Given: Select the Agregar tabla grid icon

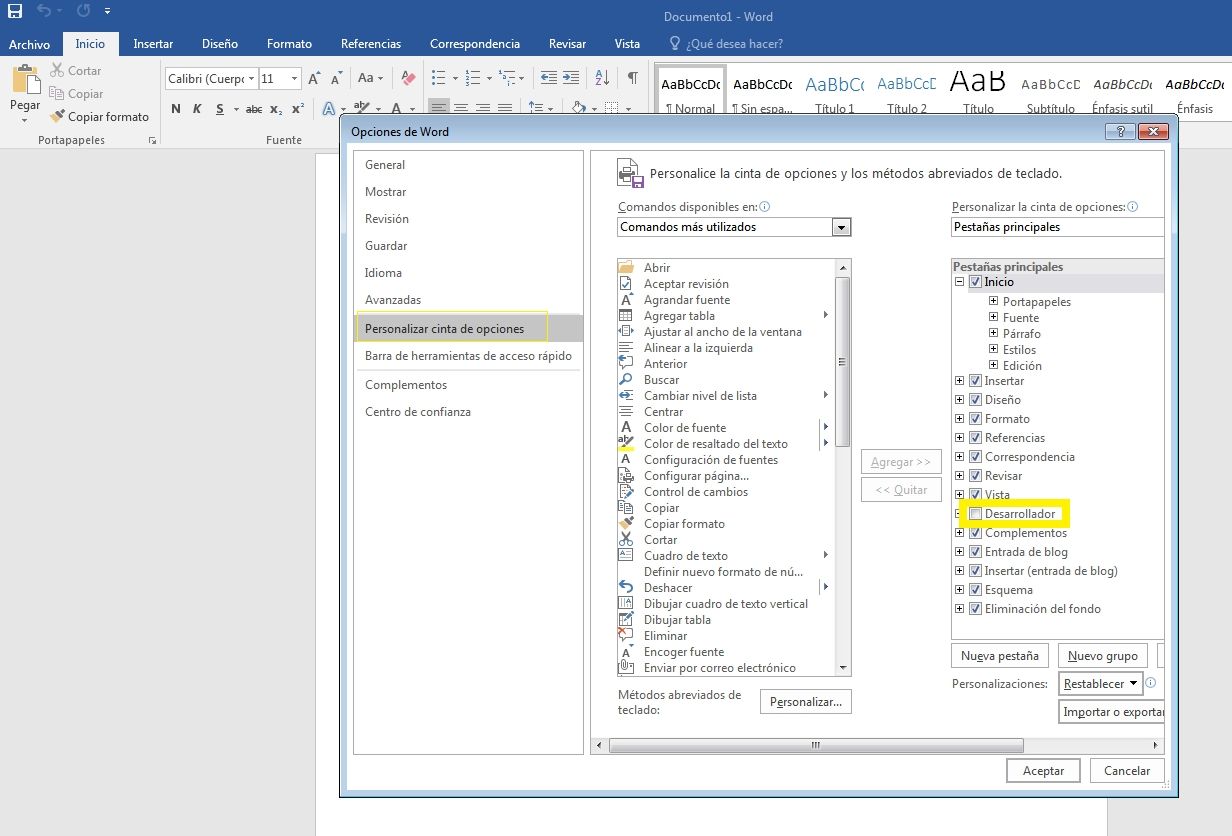Looking at the screenshot, I should click(x=627, y=316).
